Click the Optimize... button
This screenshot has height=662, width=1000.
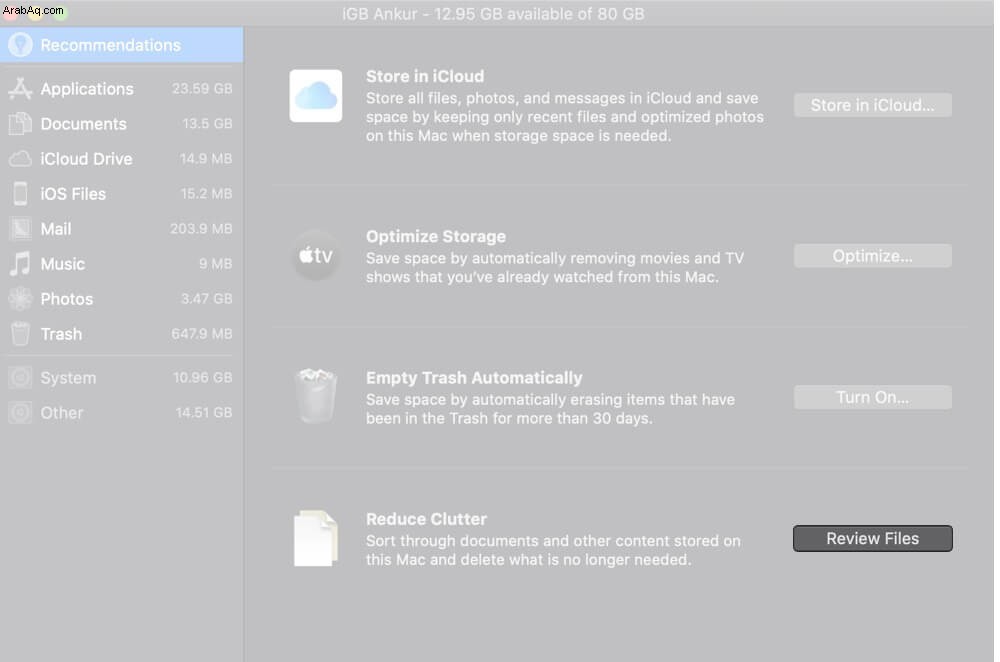[872, 256]
